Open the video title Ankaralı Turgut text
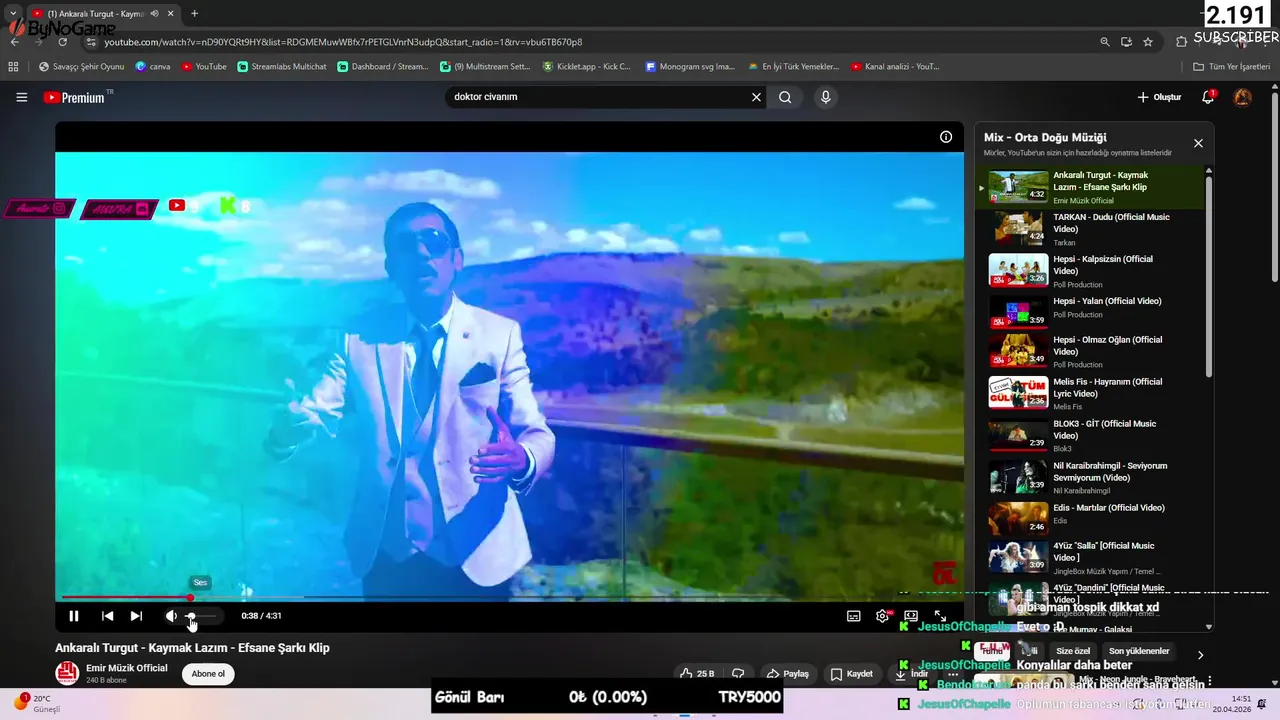 [192, 648]
